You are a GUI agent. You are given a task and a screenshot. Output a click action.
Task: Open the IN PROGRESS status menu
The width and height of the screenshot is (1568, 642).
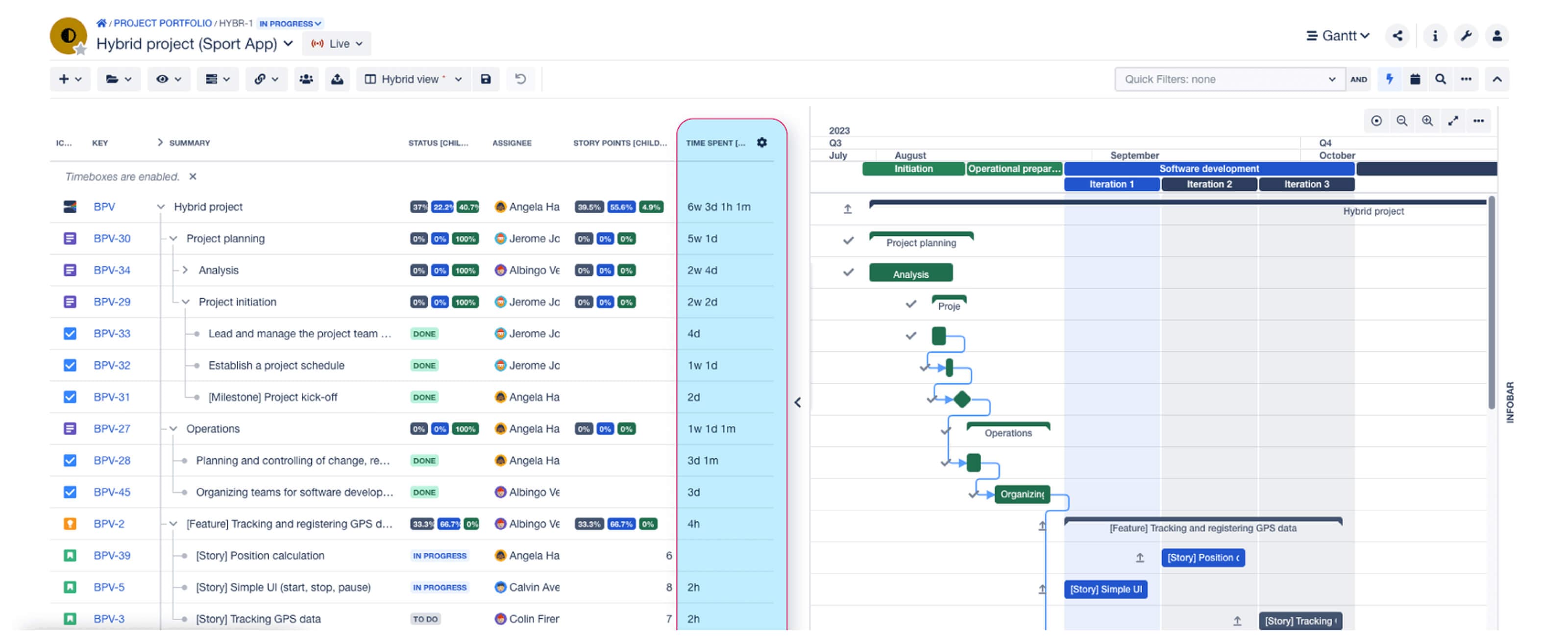290,24
